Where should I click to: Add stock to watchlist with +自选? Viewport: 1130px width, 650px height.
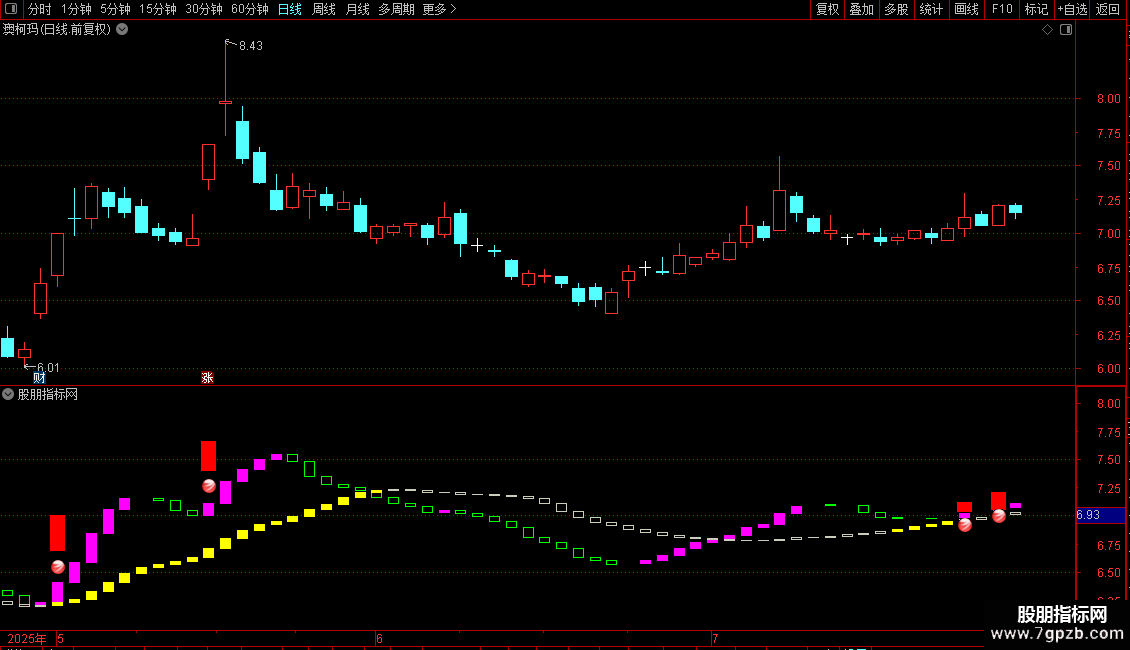click(x=1072, y=9)
